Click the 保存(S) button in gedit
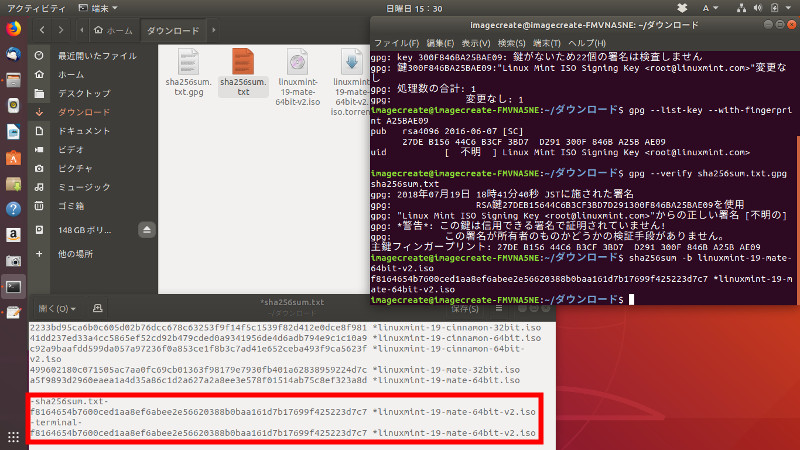The width and height of the screenshot is (800, 450). point(464,309)
